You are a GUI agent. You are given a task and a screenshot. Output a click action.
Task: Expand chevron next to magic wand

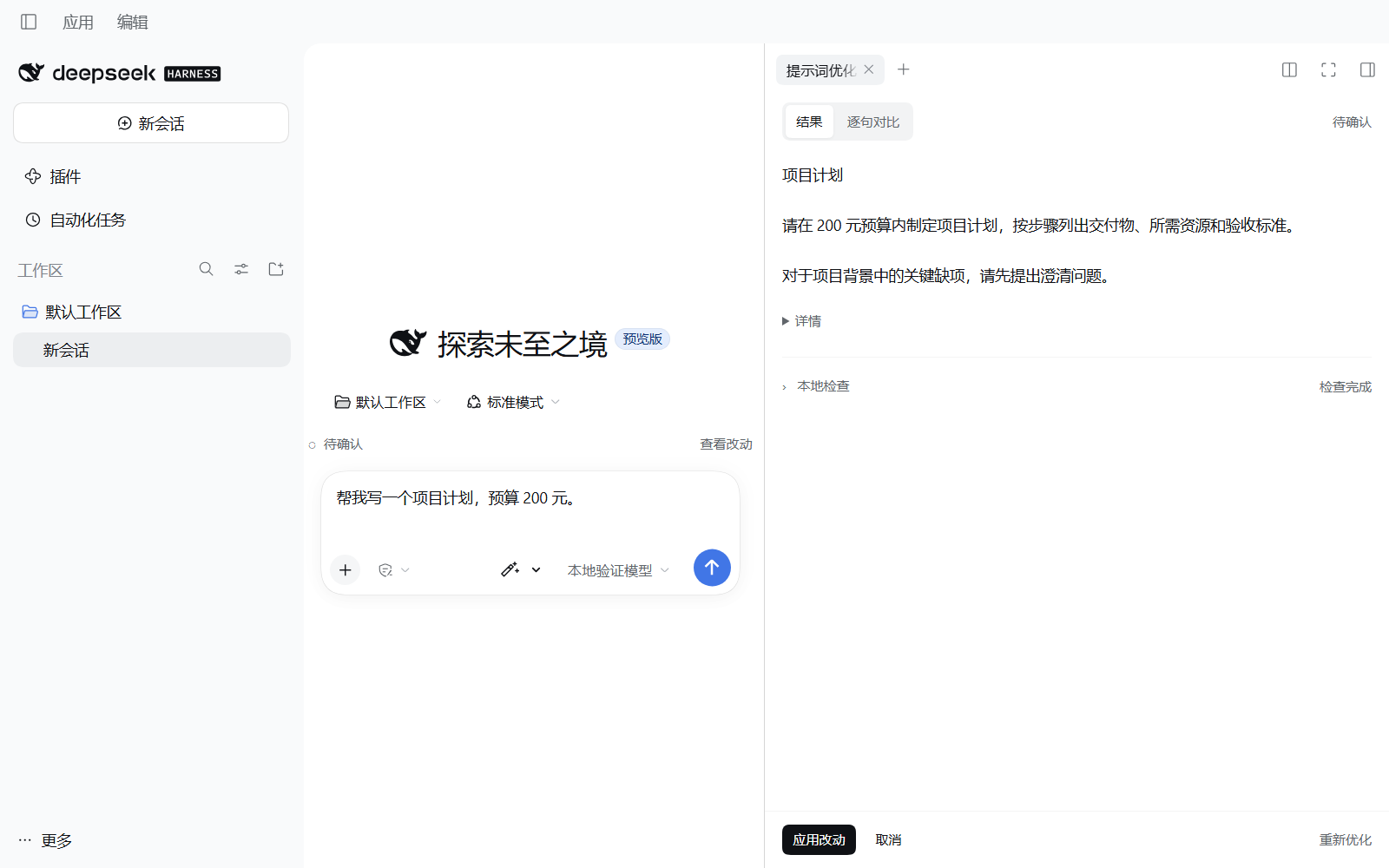(537, 570)
